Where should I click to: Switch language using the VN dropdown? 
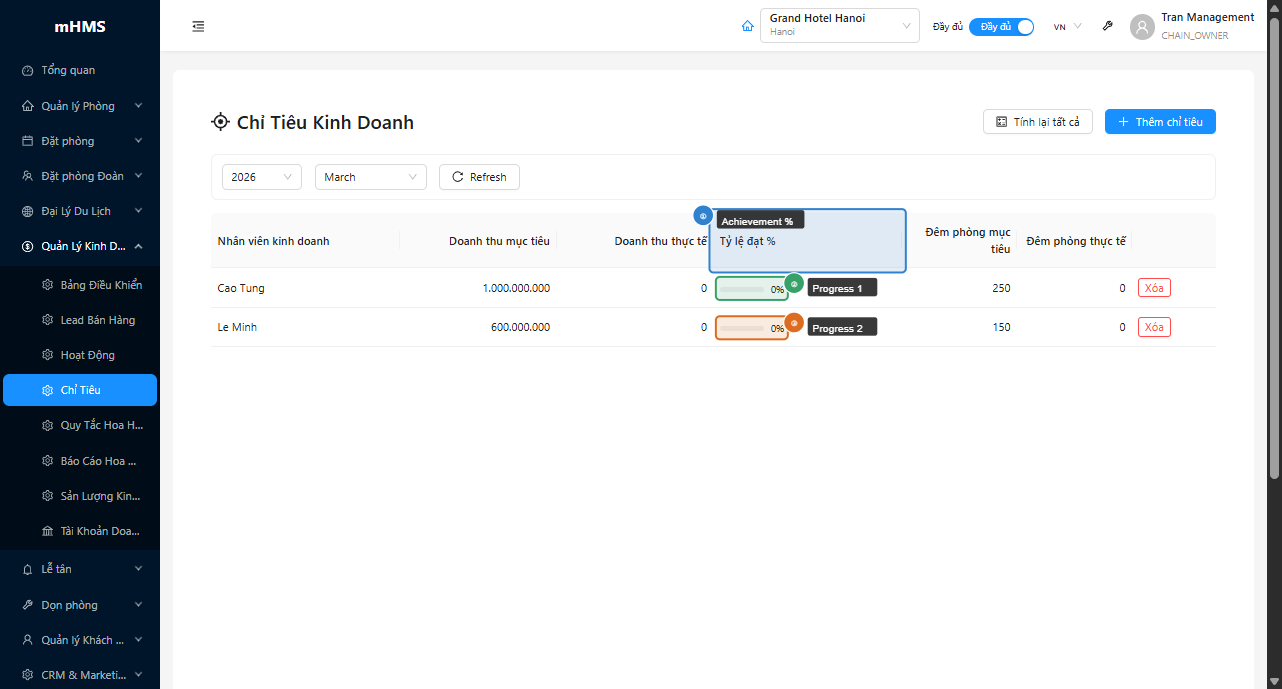pos(1067,27)
